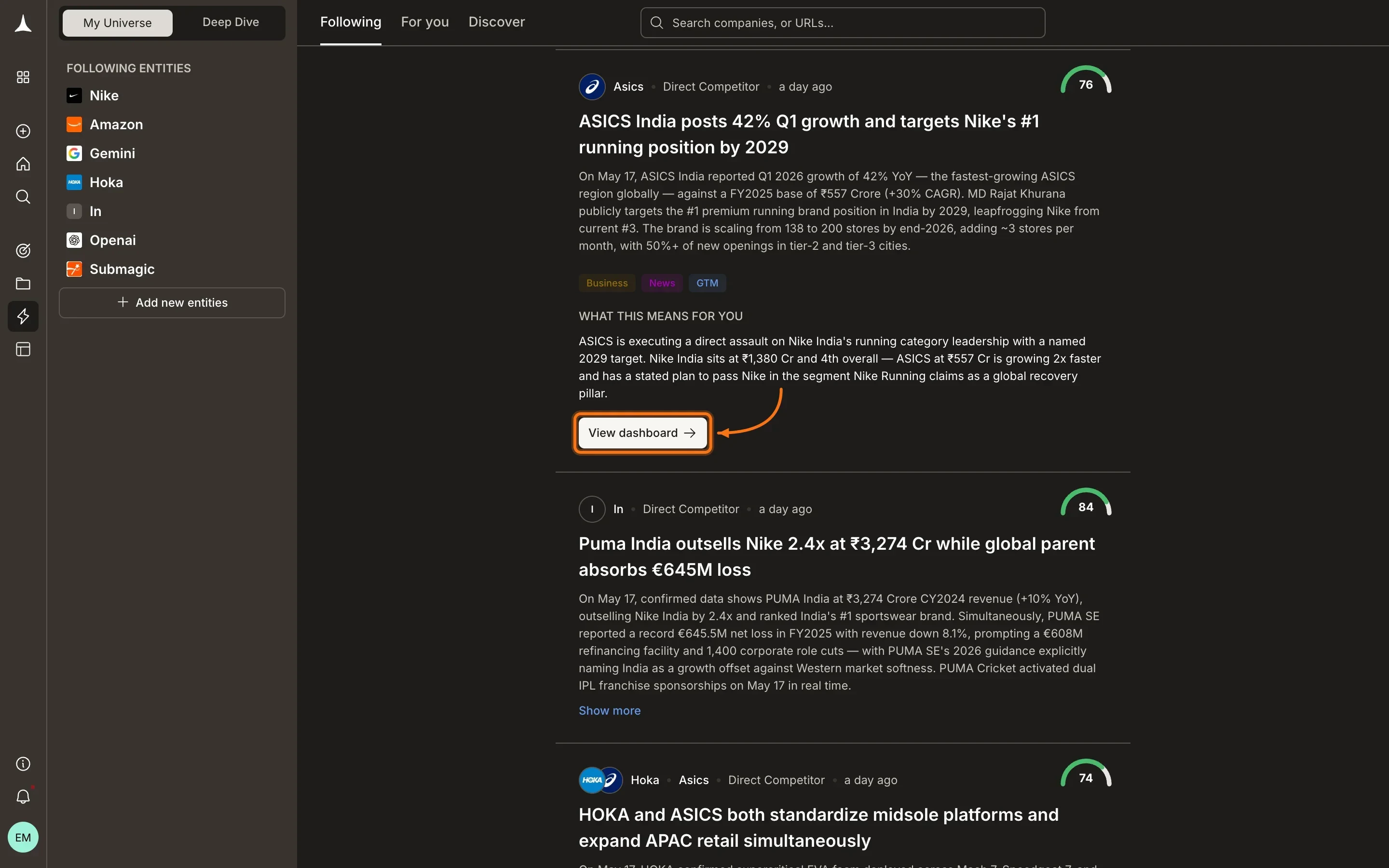Open notifications bell icon
Screen dimensions: 1389x868
coord(23,797)
